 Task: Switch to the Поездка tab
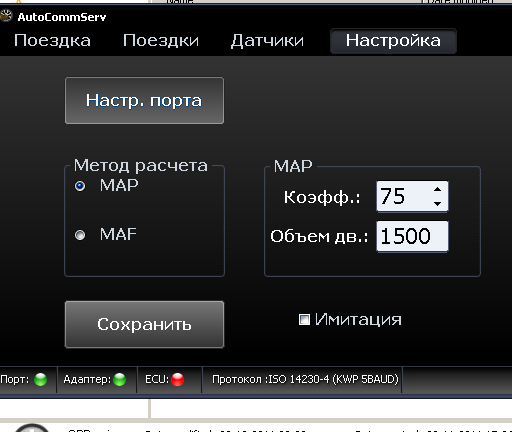tap(52, 41)
